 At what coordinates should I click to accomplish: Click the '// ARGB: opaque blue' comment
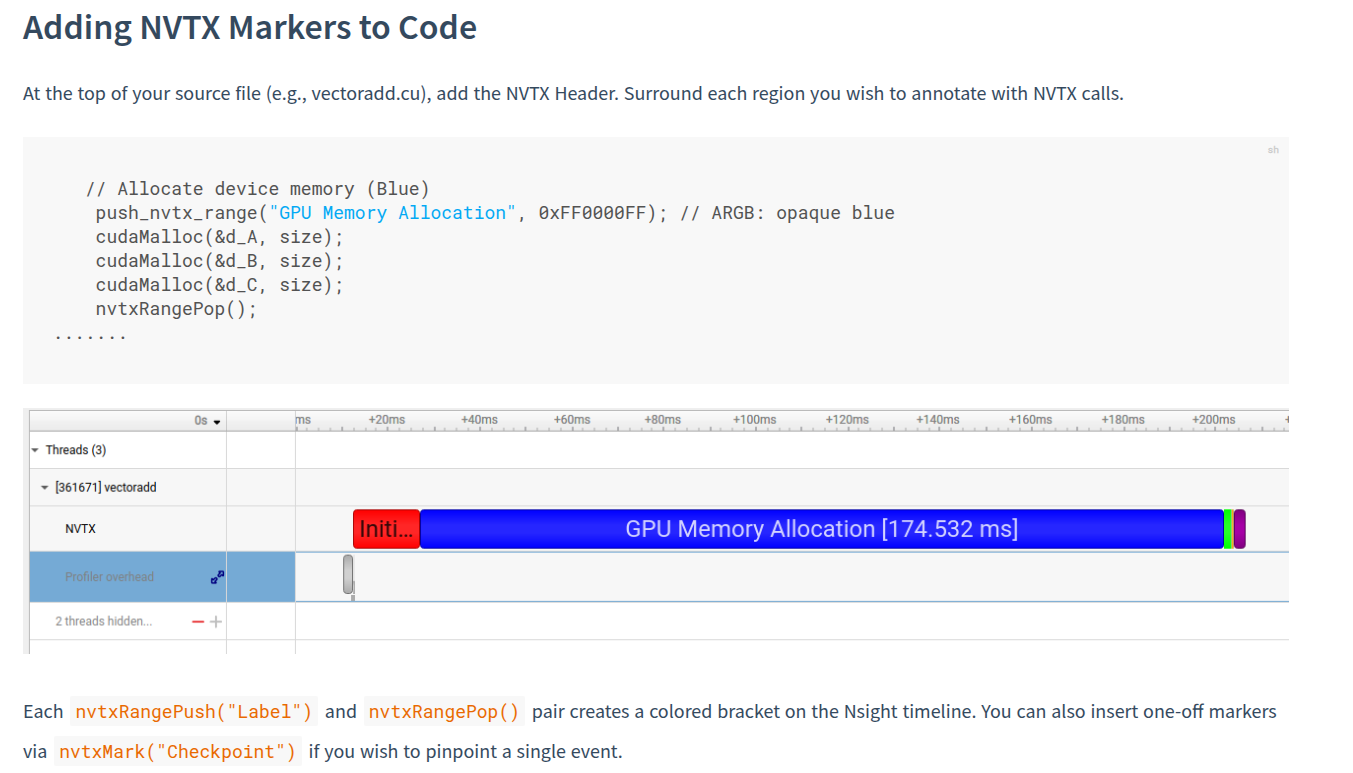coord(788,213)
